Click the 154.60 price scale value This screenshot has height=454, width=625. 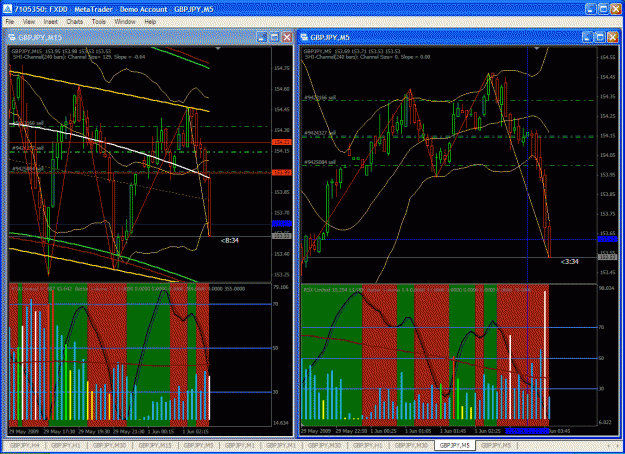[282, 89]
